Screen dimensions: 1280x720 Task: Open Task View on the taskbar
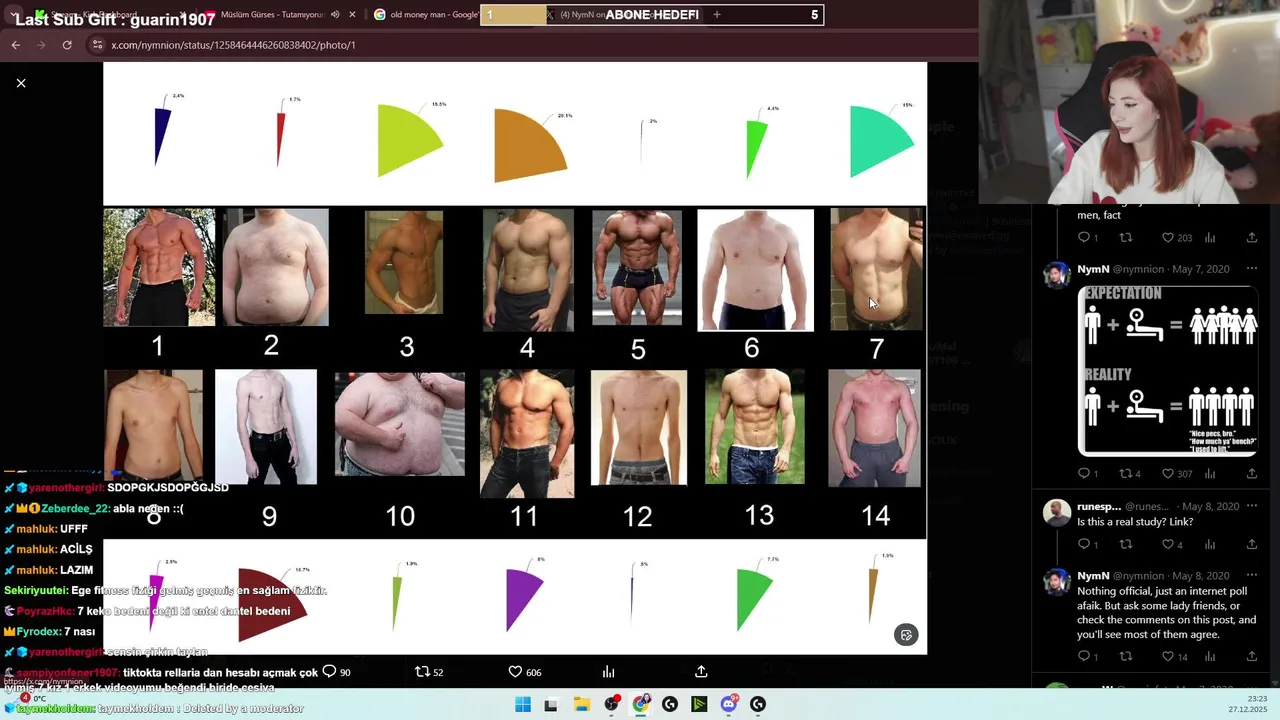(x=550, y=704)
